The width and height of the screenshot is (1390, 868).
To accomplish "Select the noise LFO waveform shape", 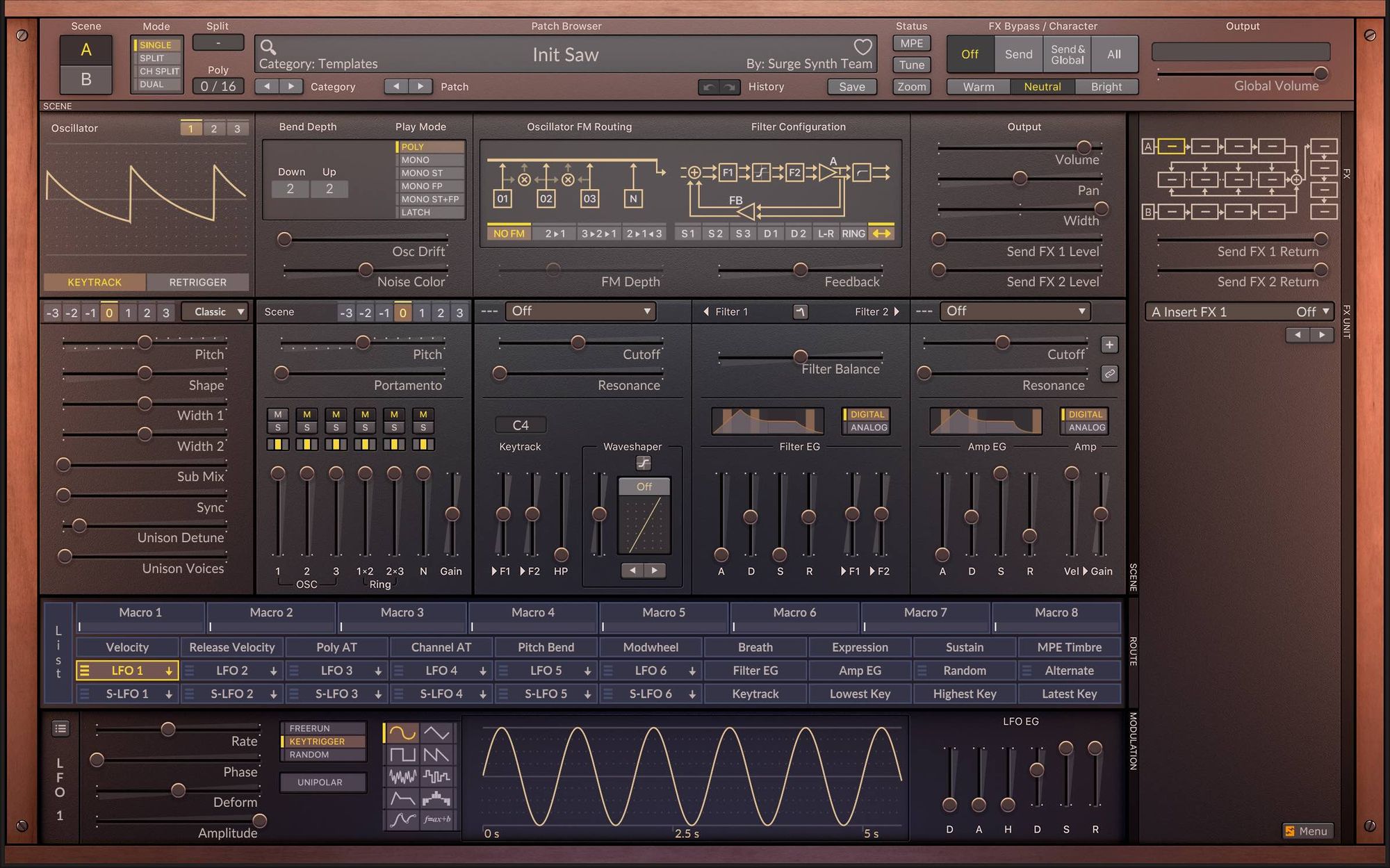I will coord(403,775).
